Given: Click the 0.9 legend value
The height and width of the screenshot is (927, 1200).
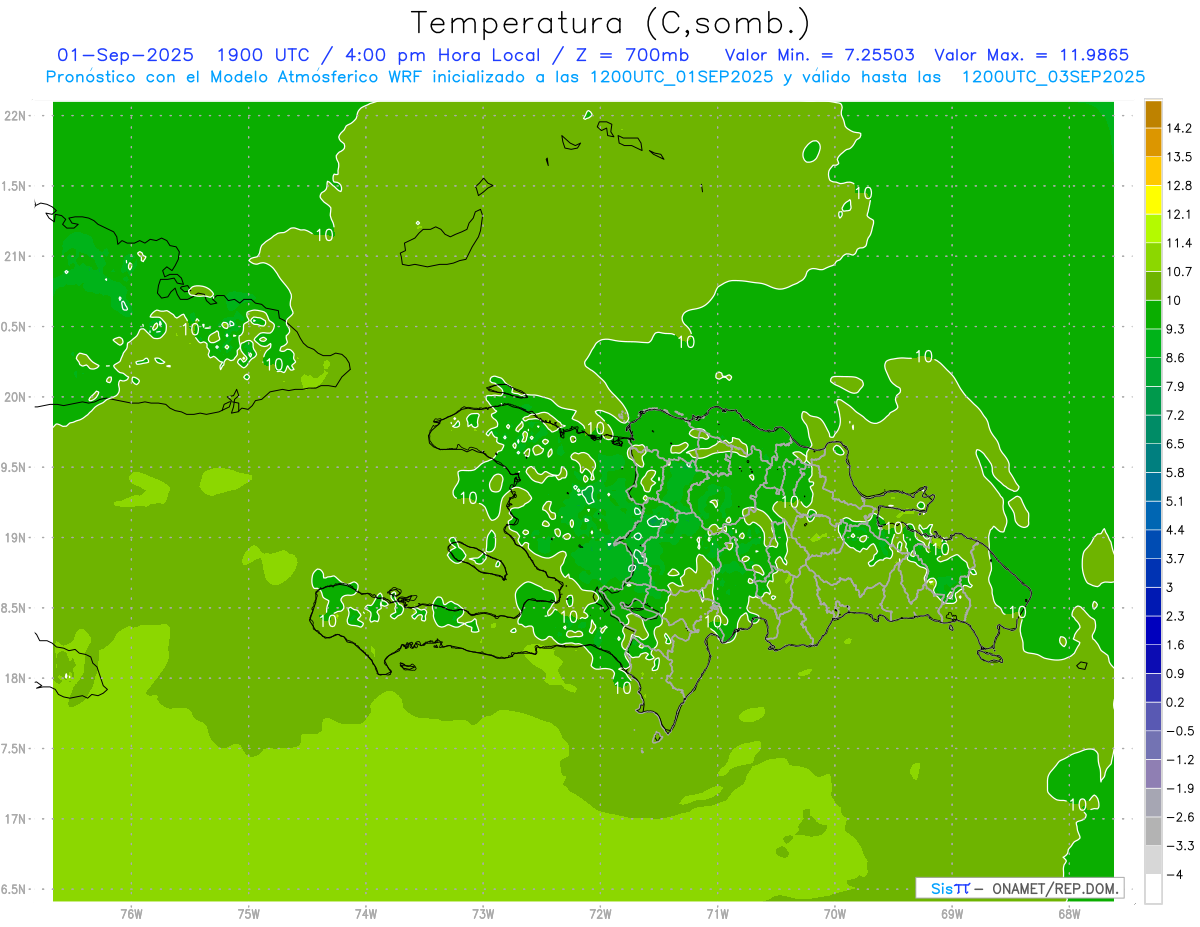Looking at the screenshot, I should 1176,673.
